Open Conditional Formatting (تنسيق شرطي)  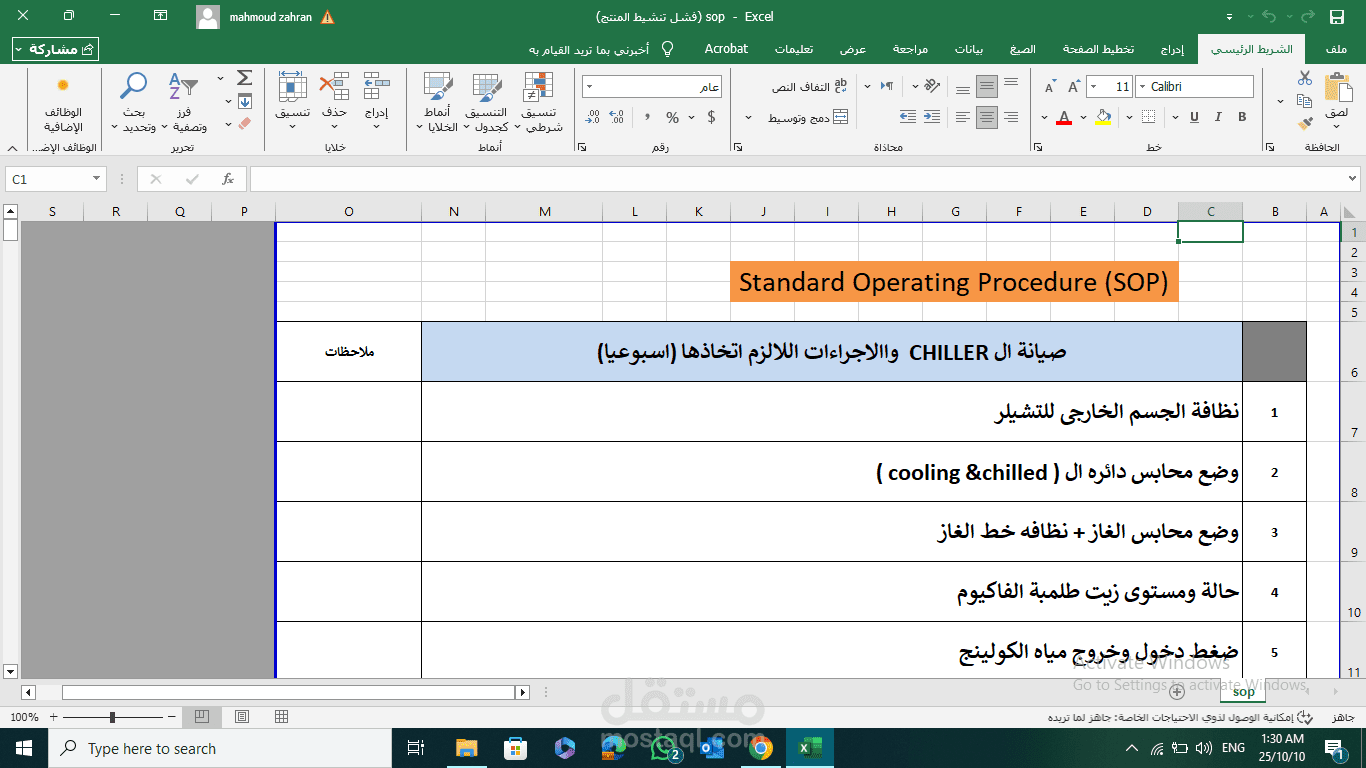[x=541, y=102]
